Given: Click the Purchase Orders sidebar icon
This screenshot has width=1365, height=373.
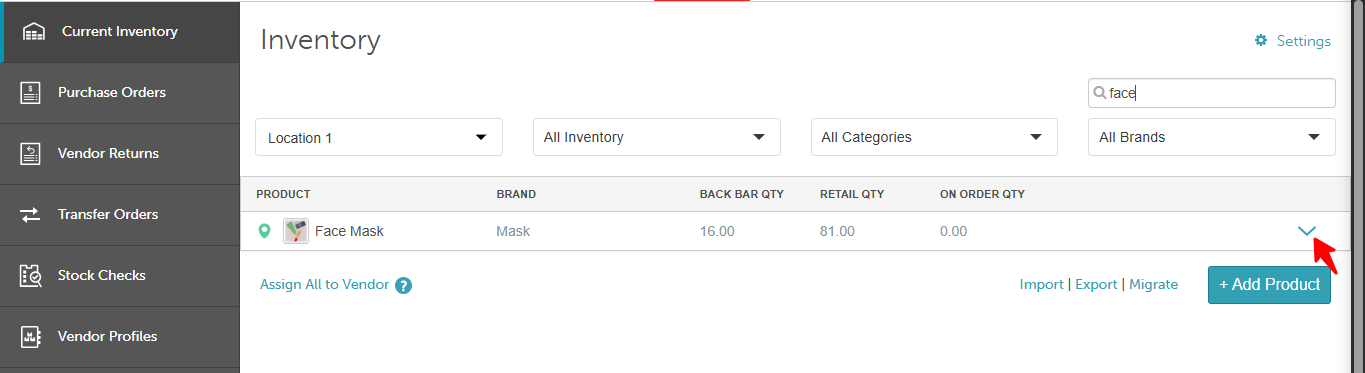Looking at the screenshot, I should tap(30, 92).
